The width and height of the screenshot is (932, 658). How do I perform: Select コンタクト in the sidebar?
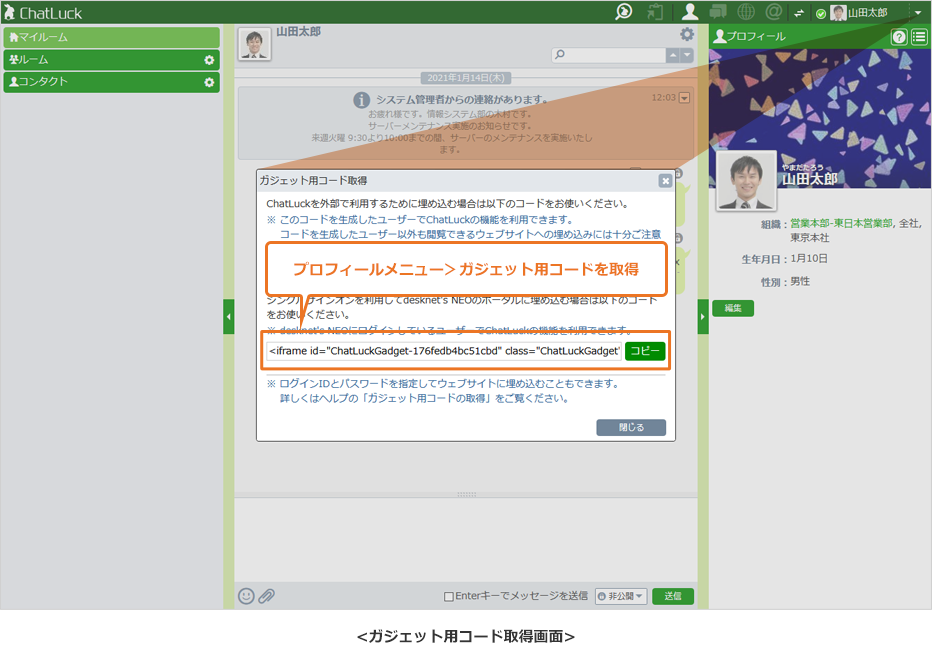[x=112, y=82]
